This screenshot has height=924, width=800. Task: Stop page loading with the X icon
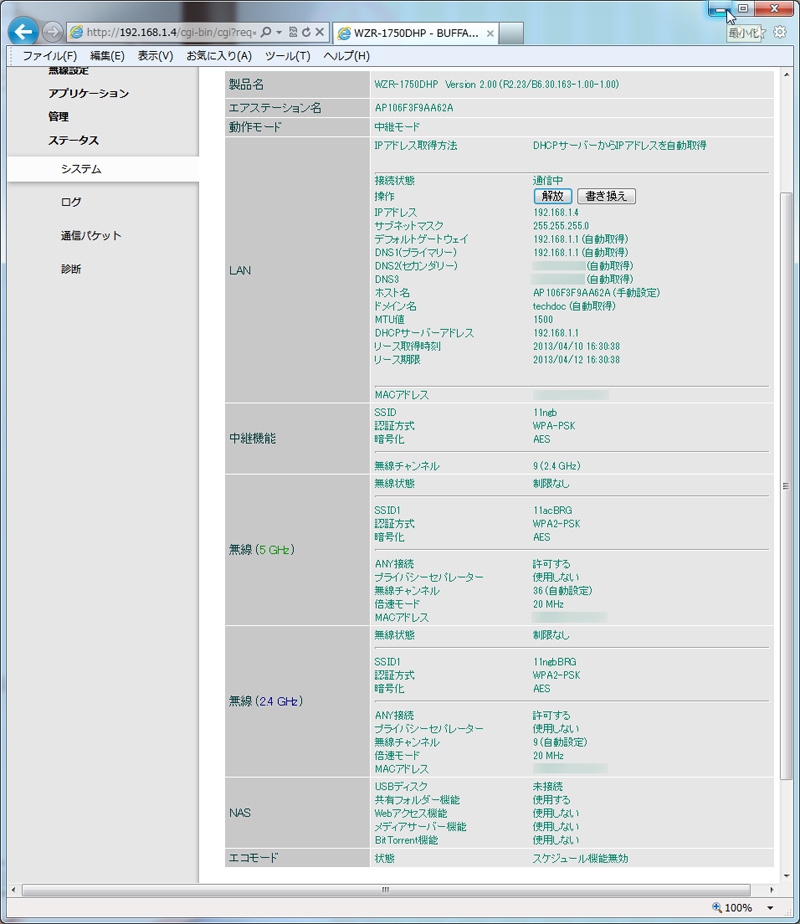pos(319,32)
